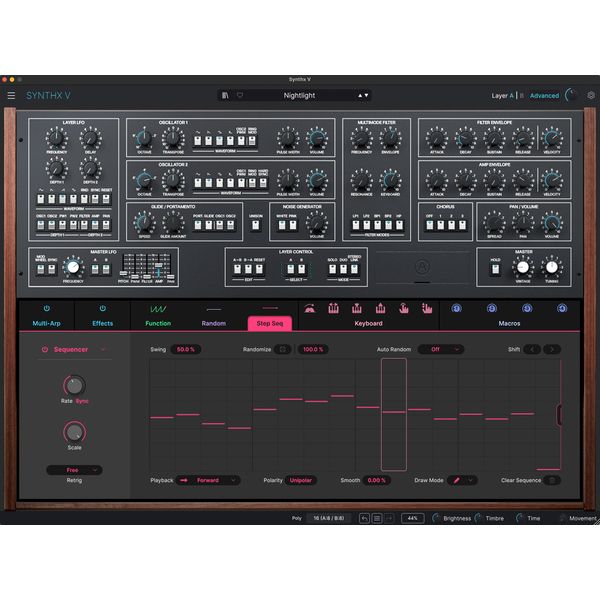The height and width of the screenshot is (600, 600).
Task: Click the fifth Keyboard hand icon
Action: pyautogui.click(x=404, y=308)
